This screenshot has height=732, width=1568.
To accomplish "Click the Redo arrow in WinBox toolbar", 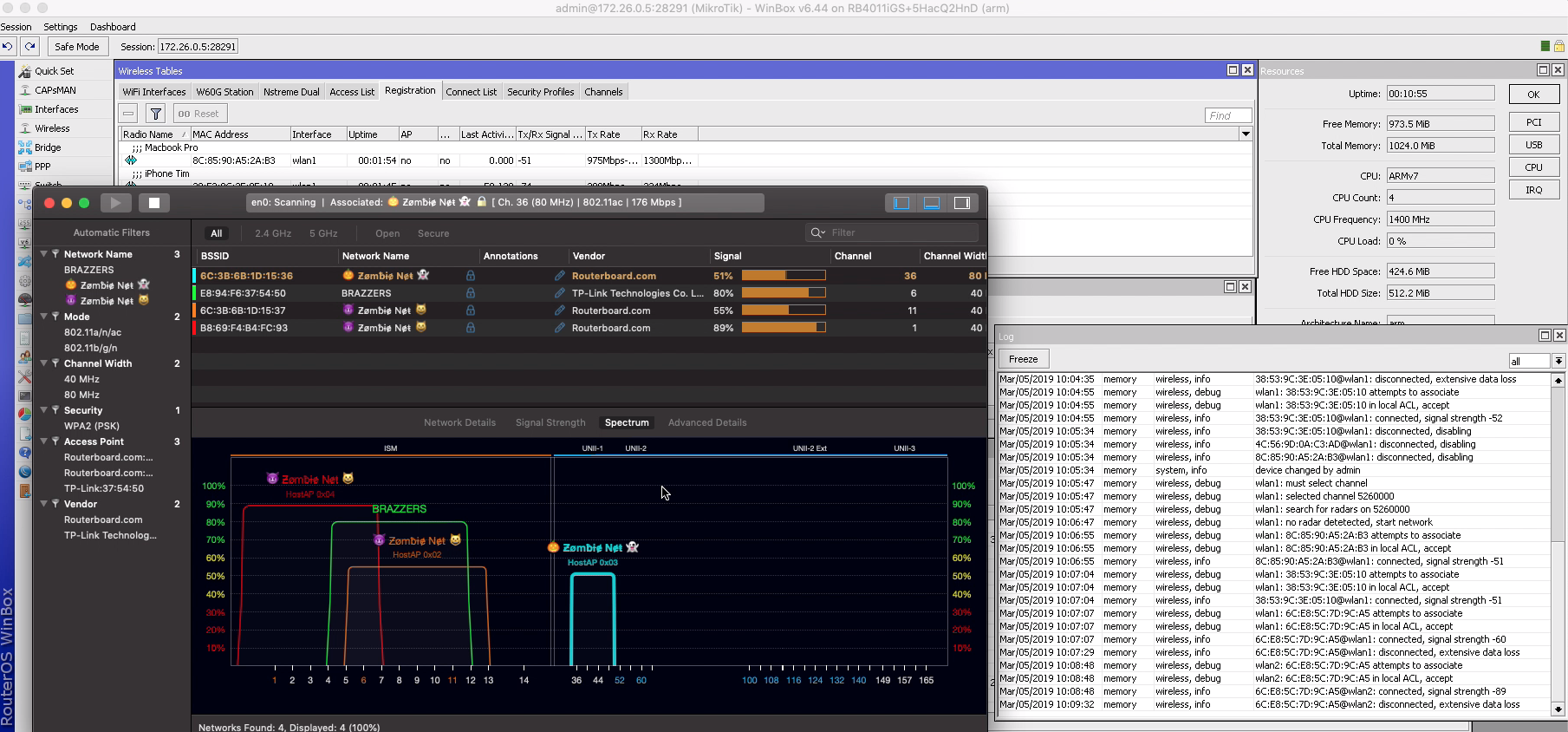I will click(30, 47).
